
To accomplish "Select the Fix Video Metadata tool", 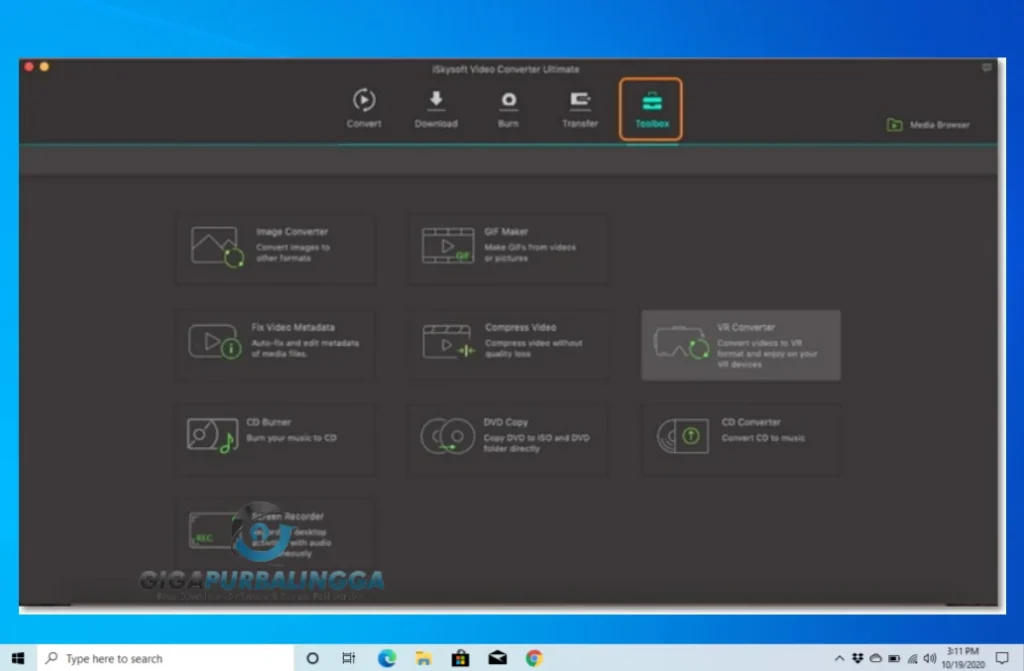I will [x=275, y=343].
